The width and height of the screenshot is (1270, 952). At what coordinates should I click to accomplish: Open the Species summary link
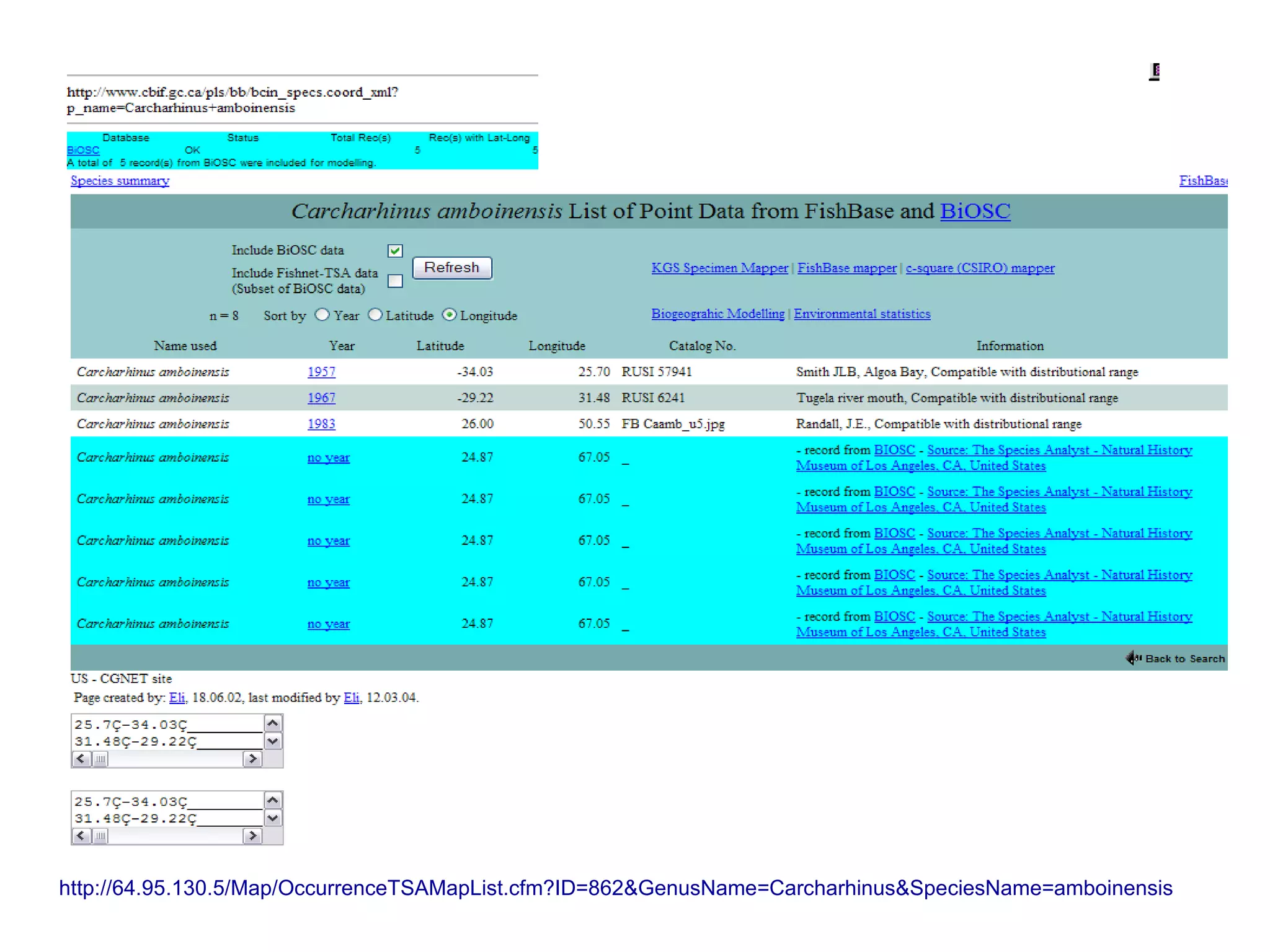coord(120,180)
